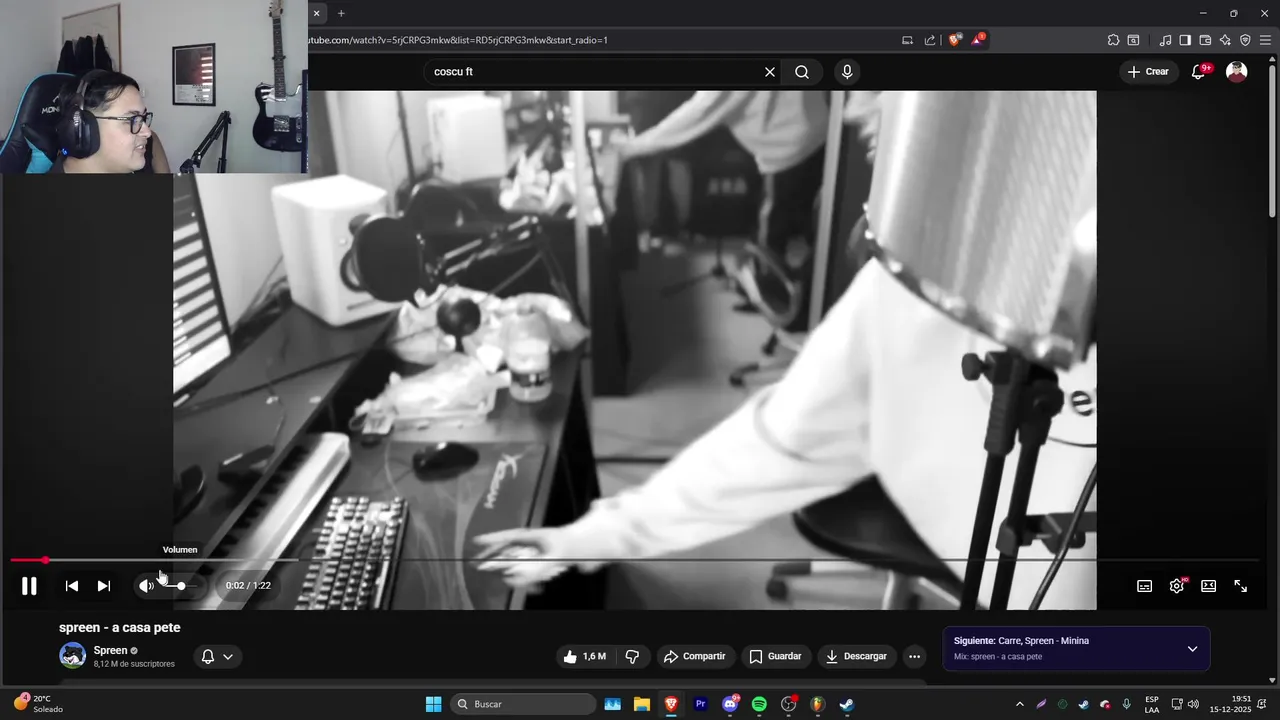
Task: Open the three-dot more actions menu
Action: coord(914,656)
